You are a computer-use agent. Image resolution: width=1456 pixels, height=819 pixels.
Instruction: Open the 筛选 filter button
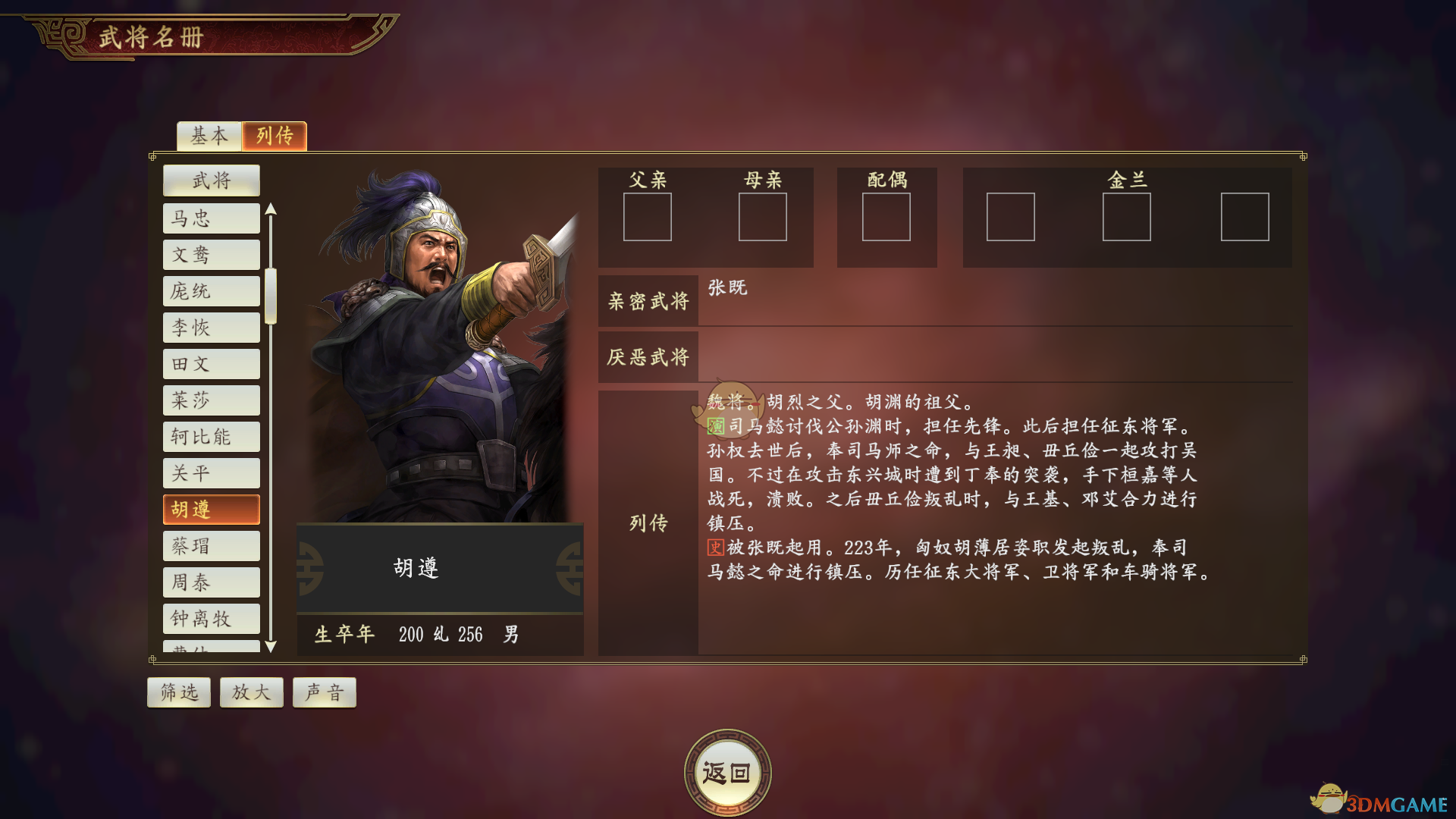coord(179,692)
